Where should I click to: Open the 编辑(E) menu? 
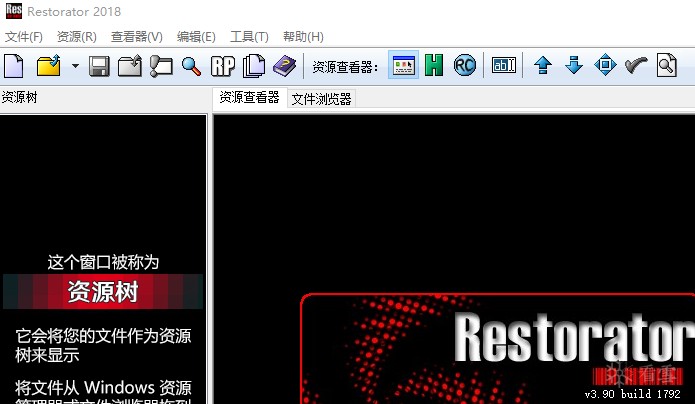(x=196, y=36)
